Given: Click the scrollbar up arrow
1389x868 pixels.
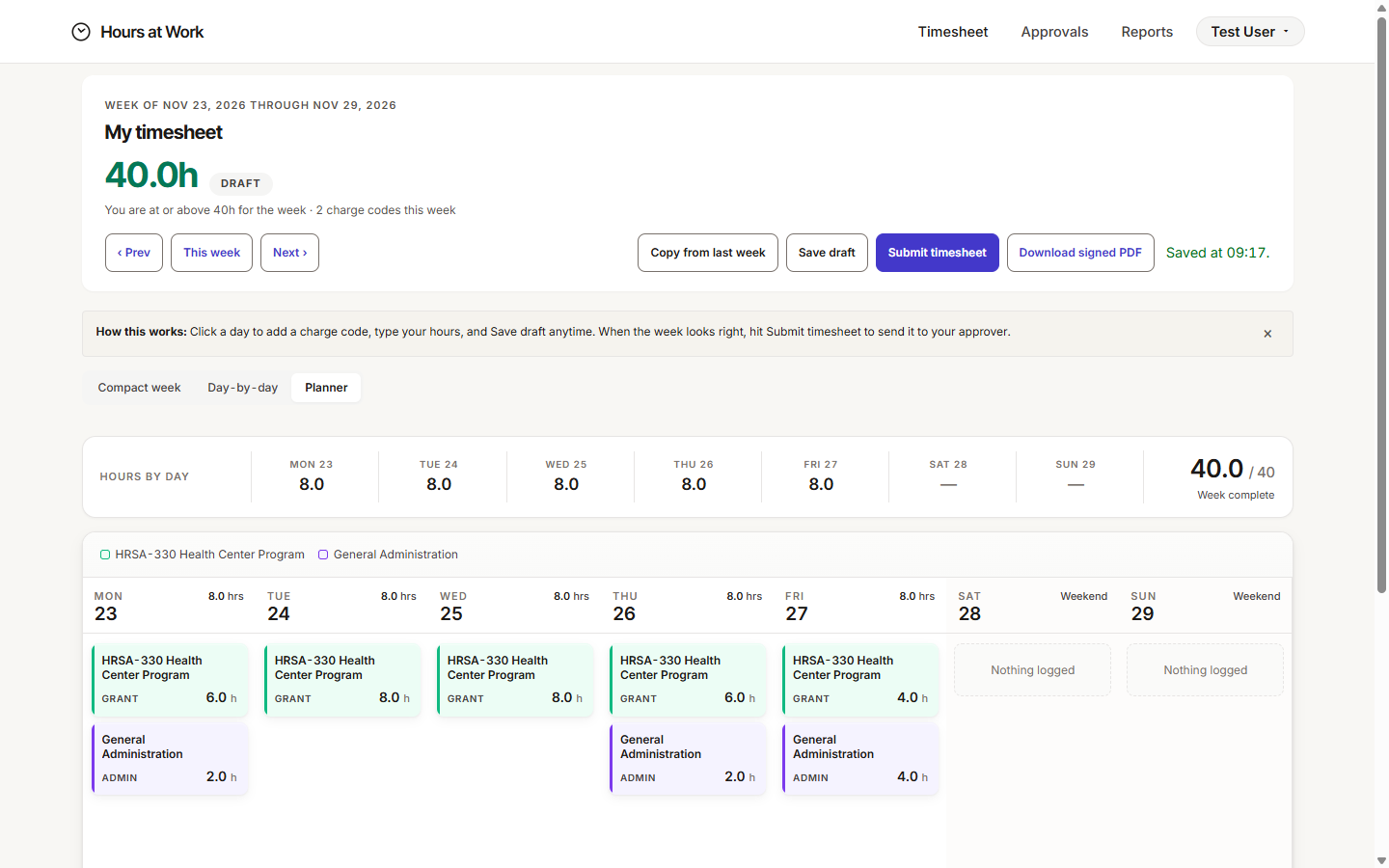Looking at the screenshot, I should click(1381, 7).
